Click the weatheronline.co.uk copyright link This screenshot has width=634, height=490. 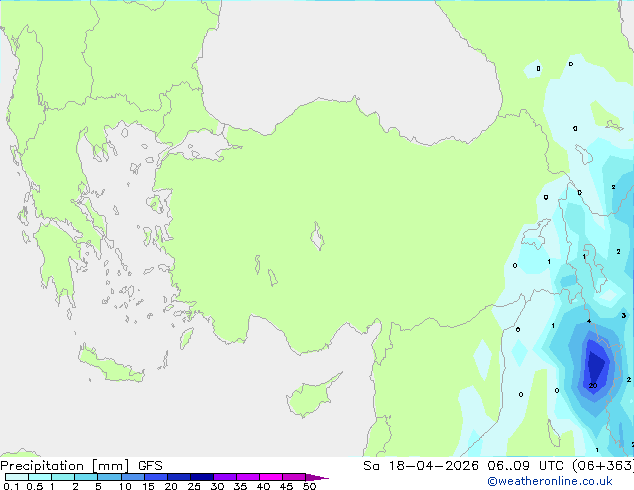[550, 481]
